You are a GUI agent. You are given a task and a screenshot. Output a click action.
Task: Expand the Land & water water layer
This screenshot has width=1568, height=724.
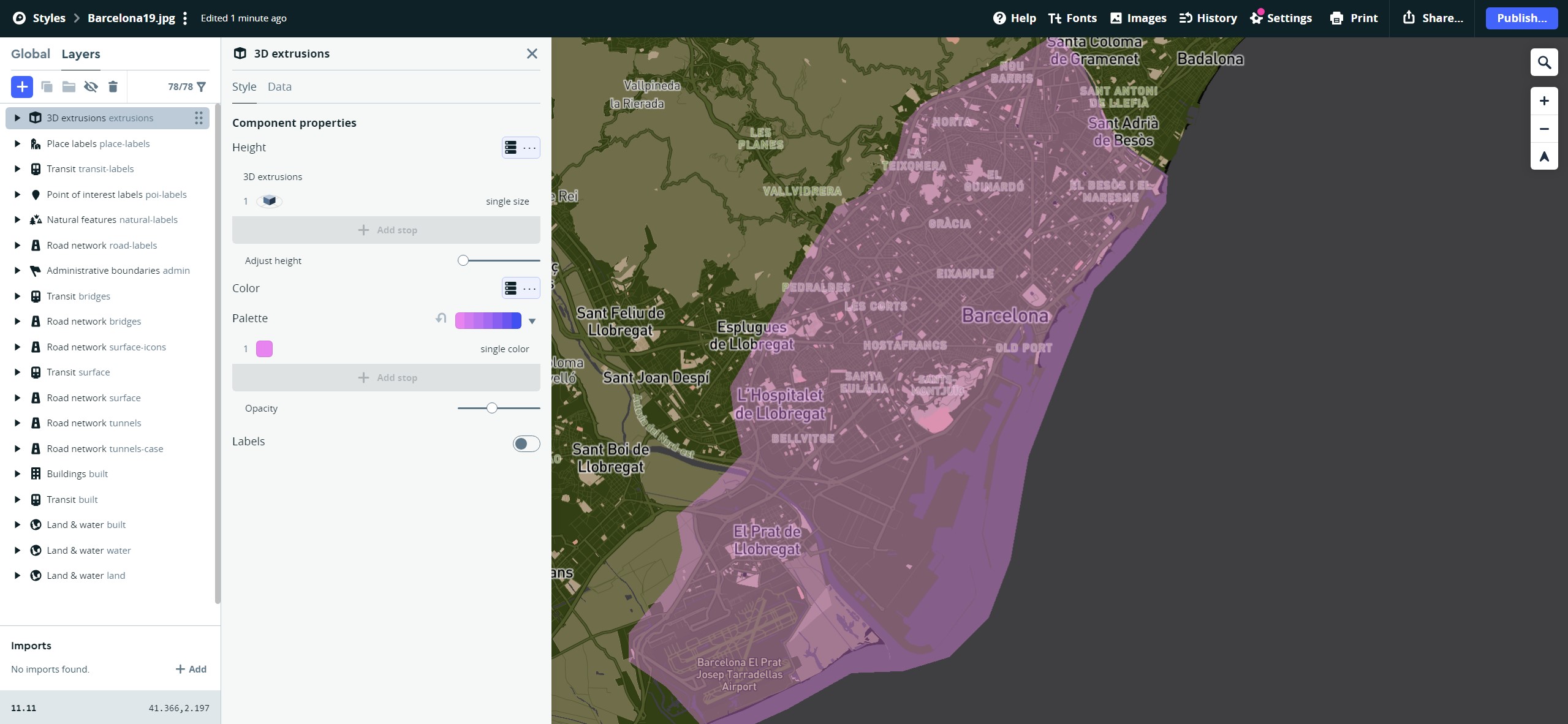pyautogui.click(x=17, y=549)
